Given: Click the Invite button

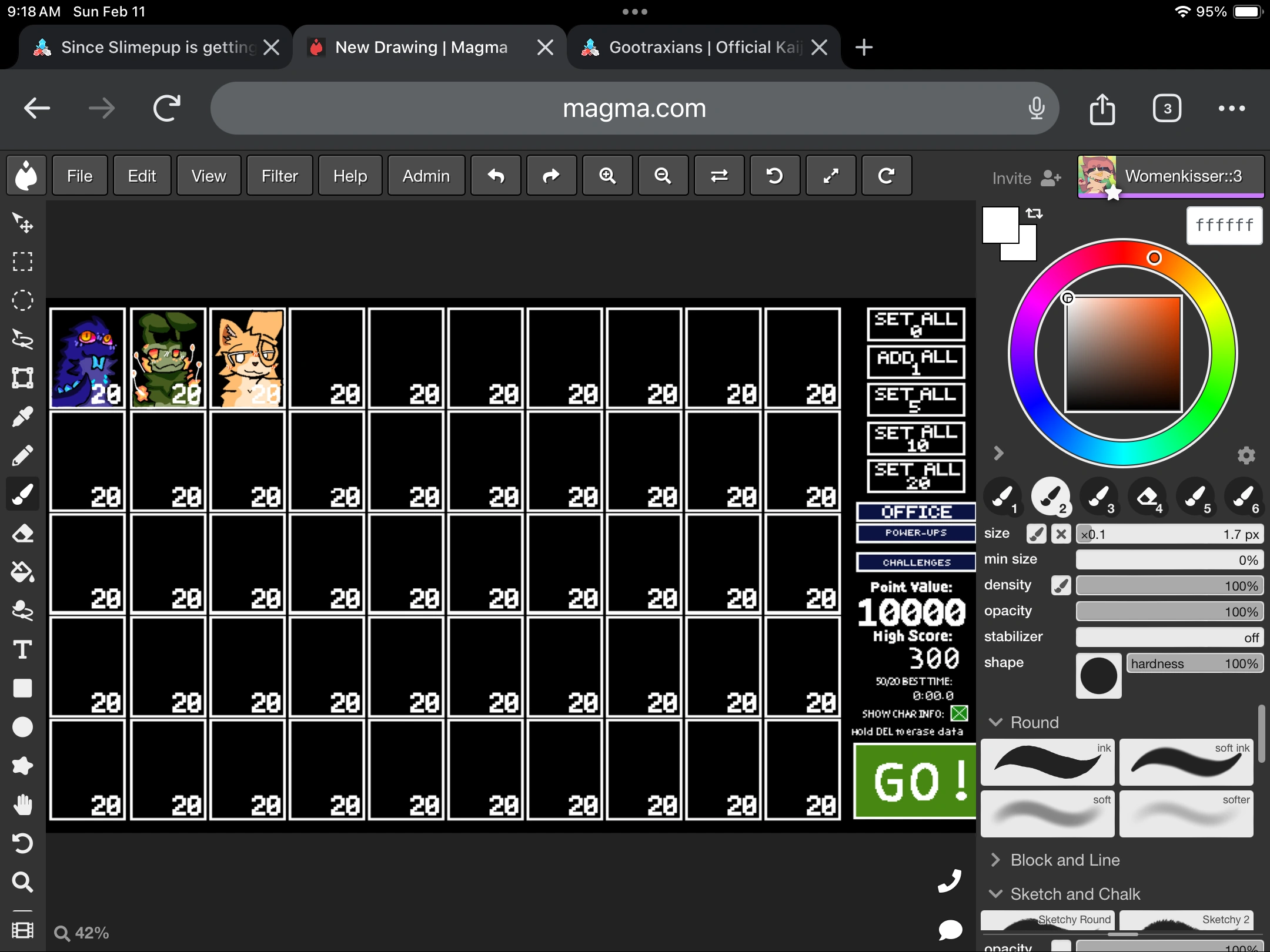Looking at the screenshot, I should pos(1025,177).
